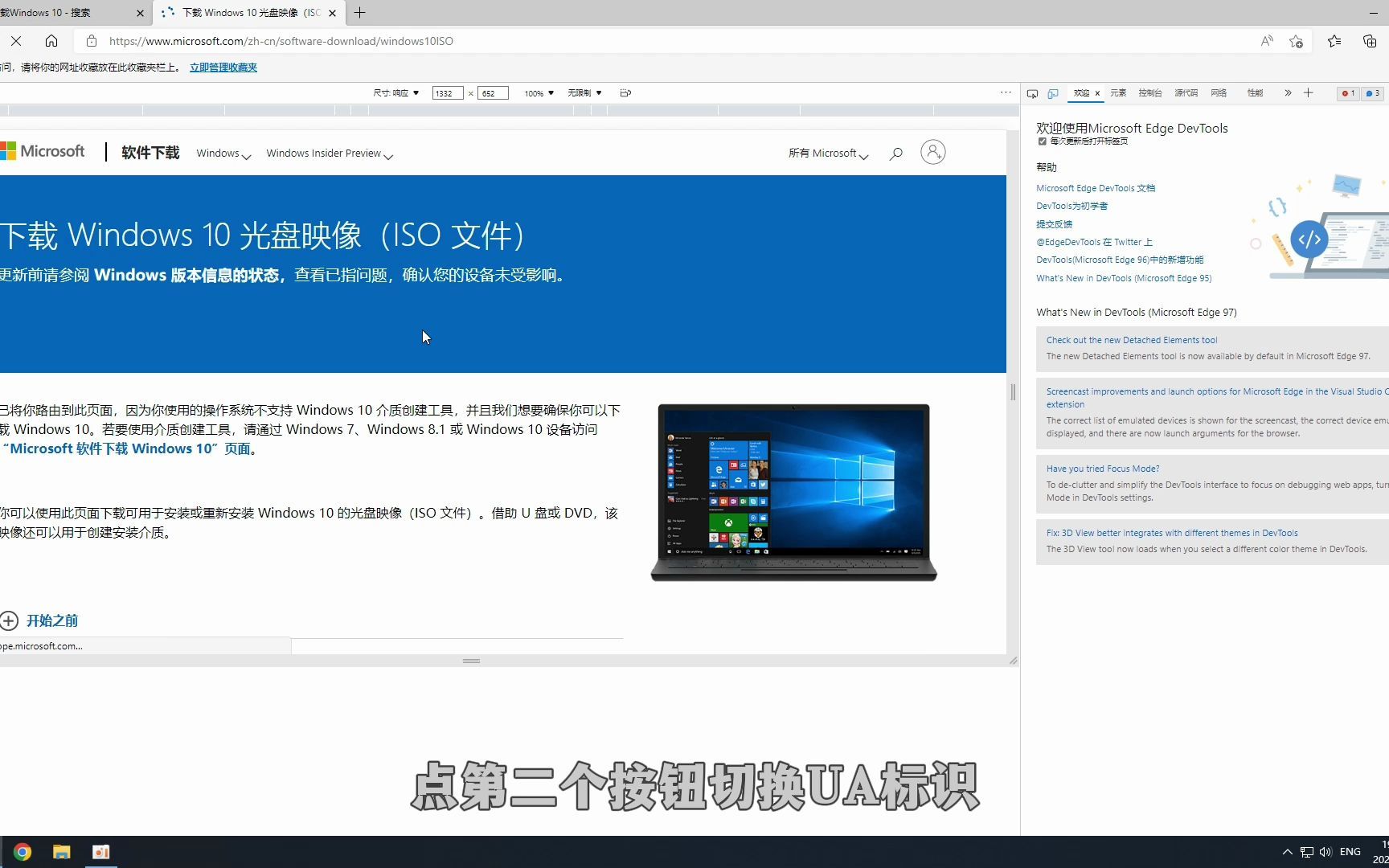This screenshot has height=868, width=1389.
Task: Open What's New in DevTools (Microsoft Edge 95) link
Action: click(1124, 278)
